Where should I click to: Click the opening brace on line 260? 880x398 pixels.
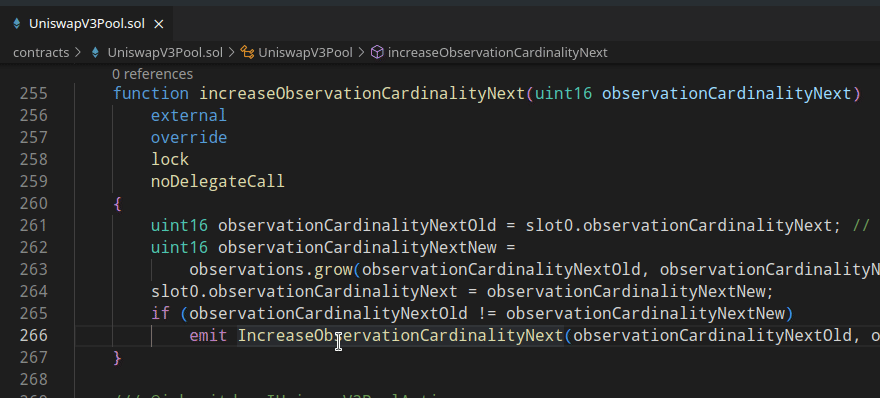pyautogui.click(x=117, y=203)
